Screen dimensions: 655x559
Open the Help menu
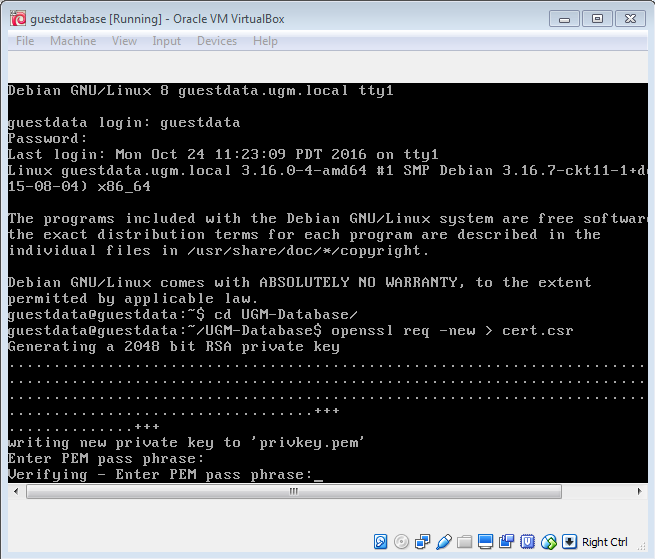(265, 41)
